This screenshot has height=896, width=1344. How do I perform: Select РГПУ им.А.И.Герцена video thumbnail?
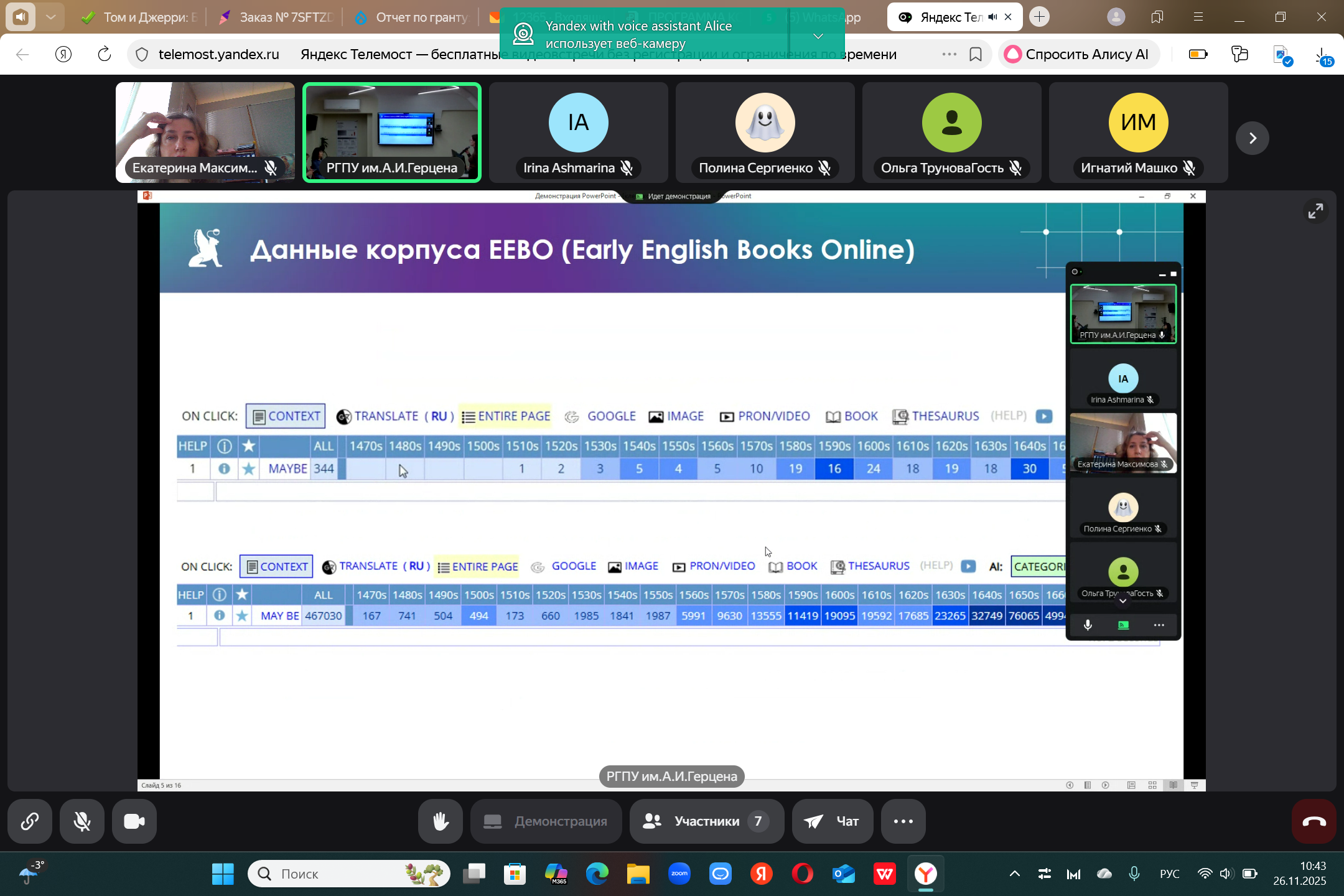point(392,132)
